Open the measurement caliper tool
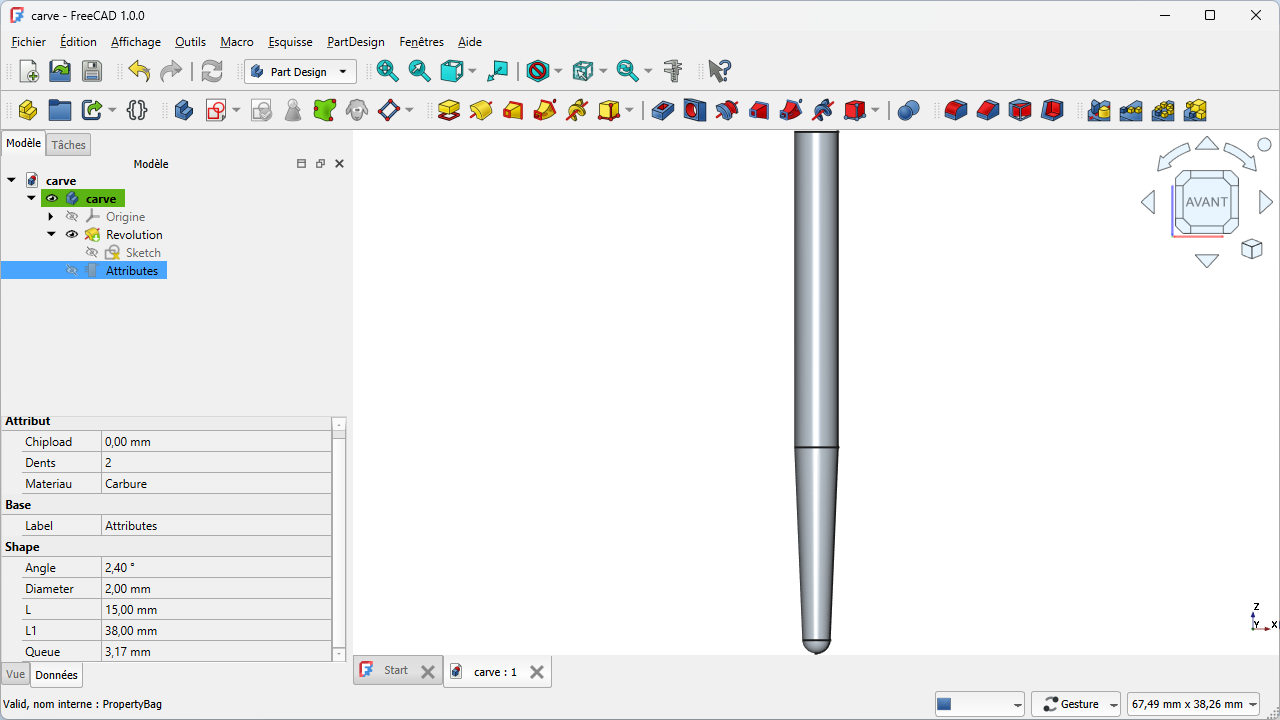 click(673, 71)
